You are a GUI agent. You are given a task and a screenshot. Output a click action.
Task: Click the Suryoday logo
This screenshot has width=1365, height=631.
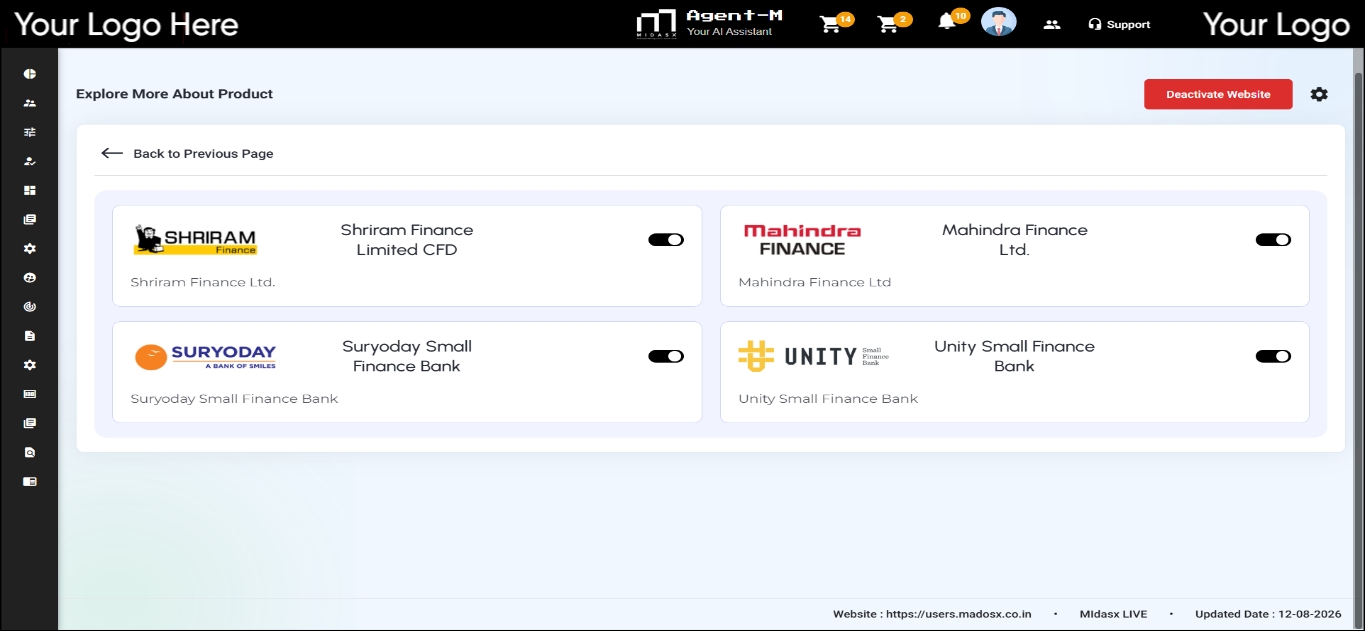point(205,357)
